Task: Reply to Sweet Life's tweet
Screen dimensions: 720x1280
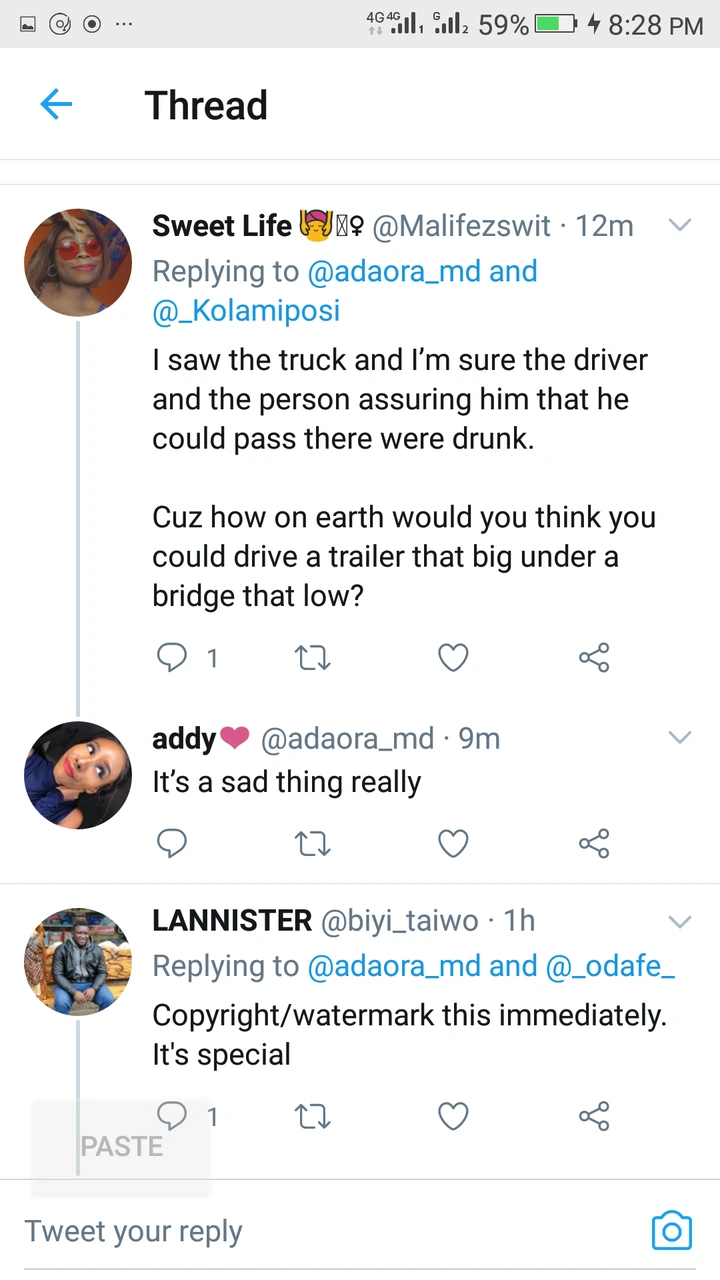Action: pos(173,658)
